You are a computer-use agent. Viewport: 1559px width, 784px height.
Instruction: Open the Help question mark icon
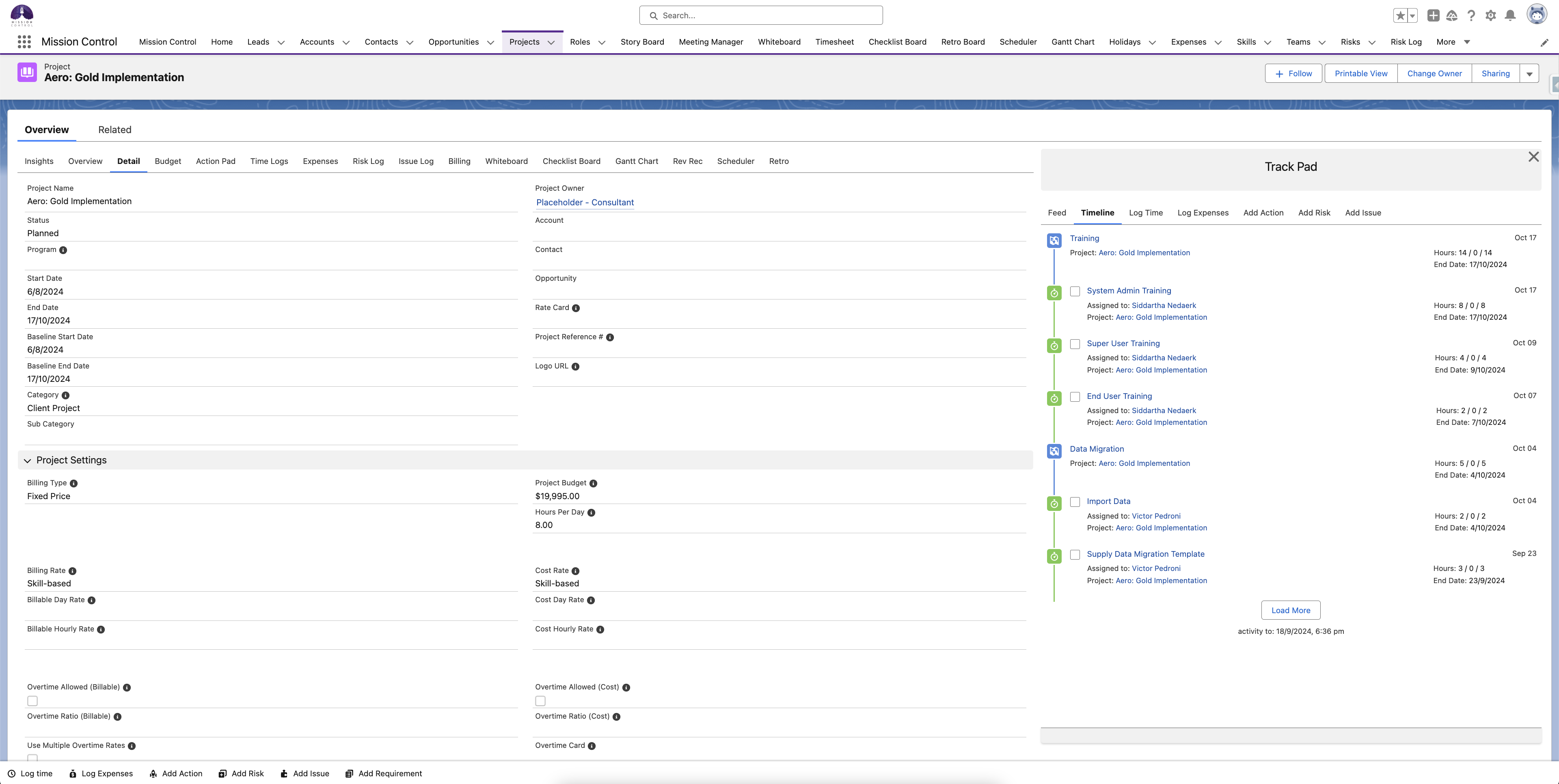1470,16
